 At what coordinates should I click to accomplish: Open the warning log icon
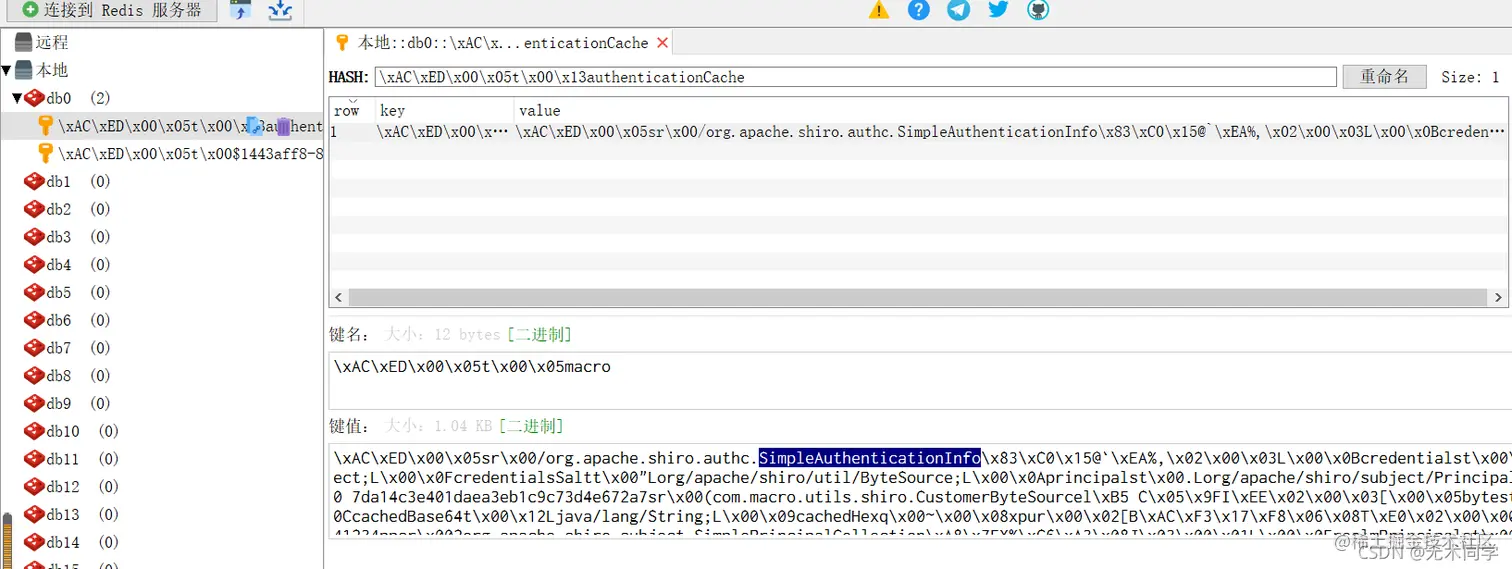pos(878,10)
